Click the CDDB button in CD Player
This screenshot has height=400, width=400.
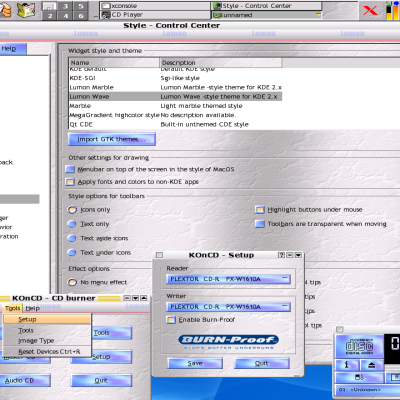point(359,377)
